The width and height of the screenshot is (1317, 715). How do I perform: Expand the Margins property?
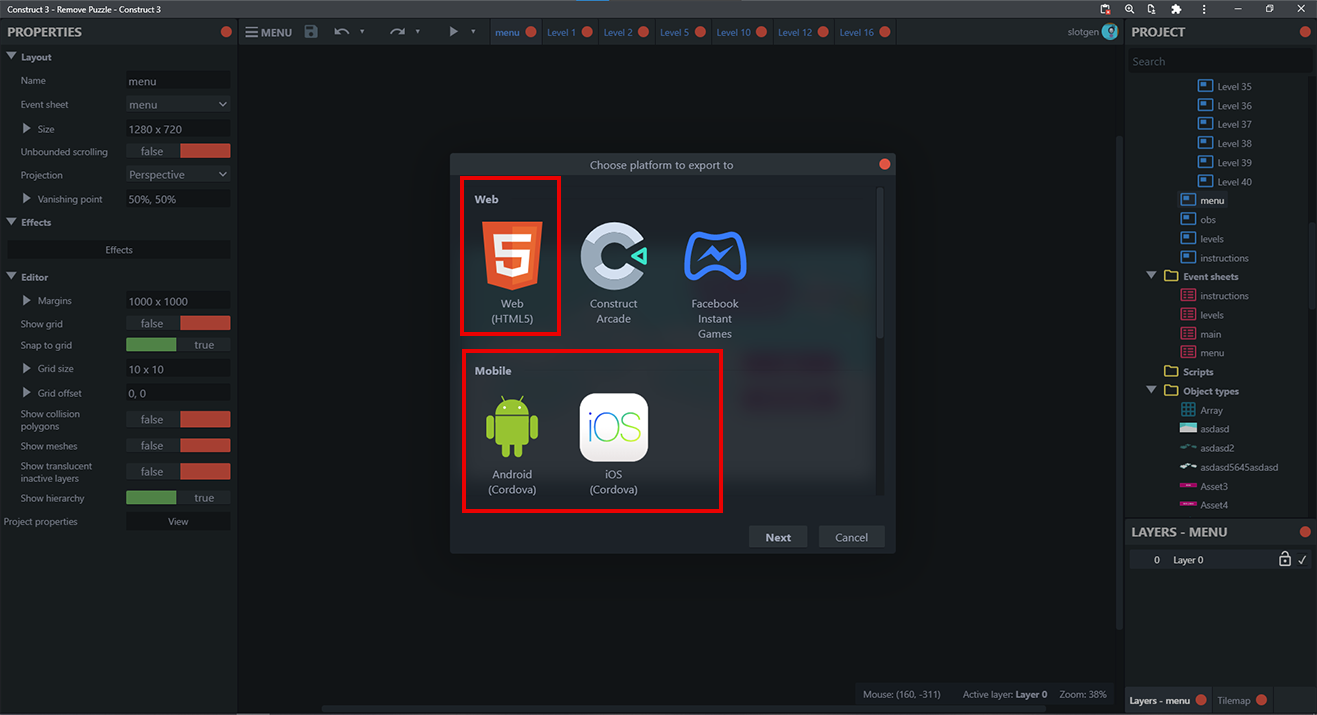(27, 301)
